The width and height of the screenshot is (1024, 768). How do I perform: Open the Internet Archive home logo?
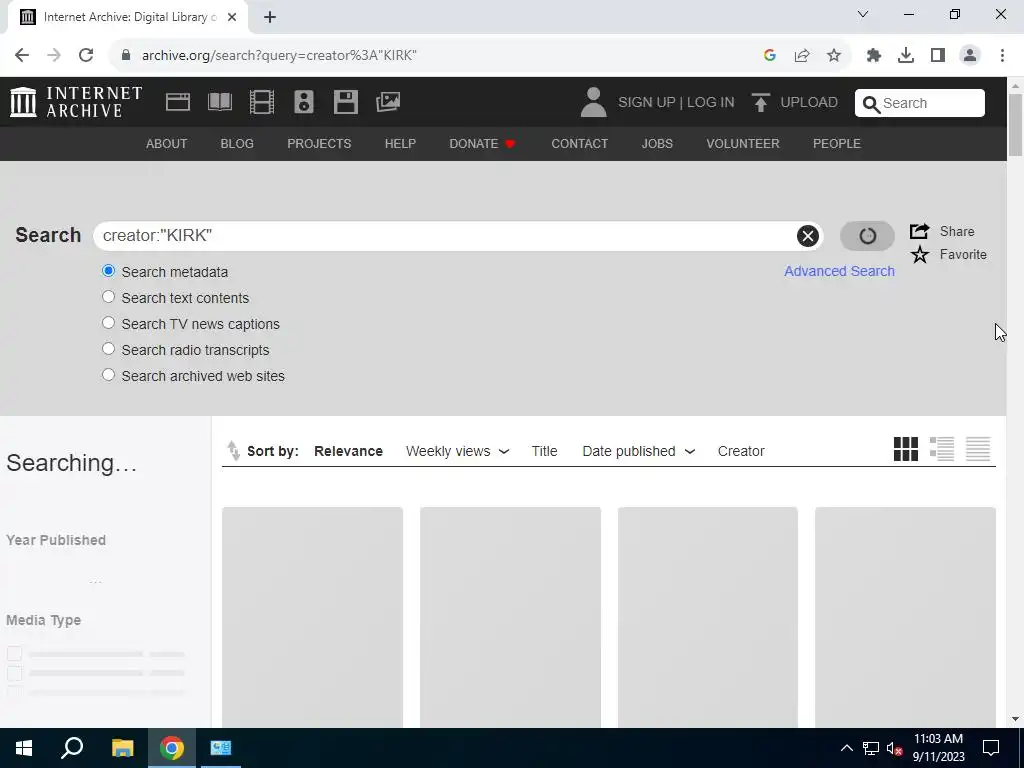point(76,102)
